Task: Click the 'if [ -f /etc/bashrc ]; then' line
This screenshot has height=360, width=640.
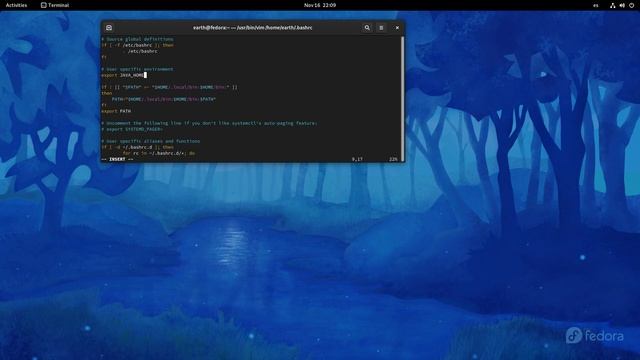Action: [138, 45]
